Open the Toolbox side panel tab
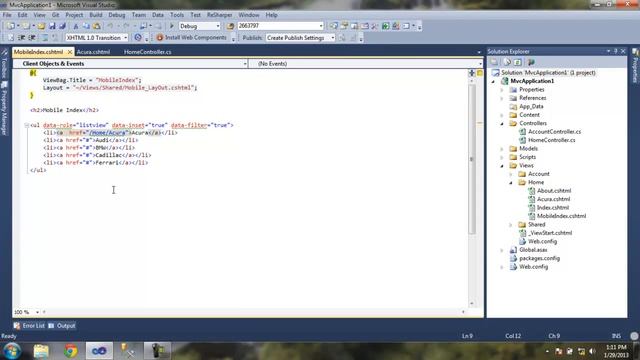This screenshot has width=640, height=360. [x=4, y=63]
